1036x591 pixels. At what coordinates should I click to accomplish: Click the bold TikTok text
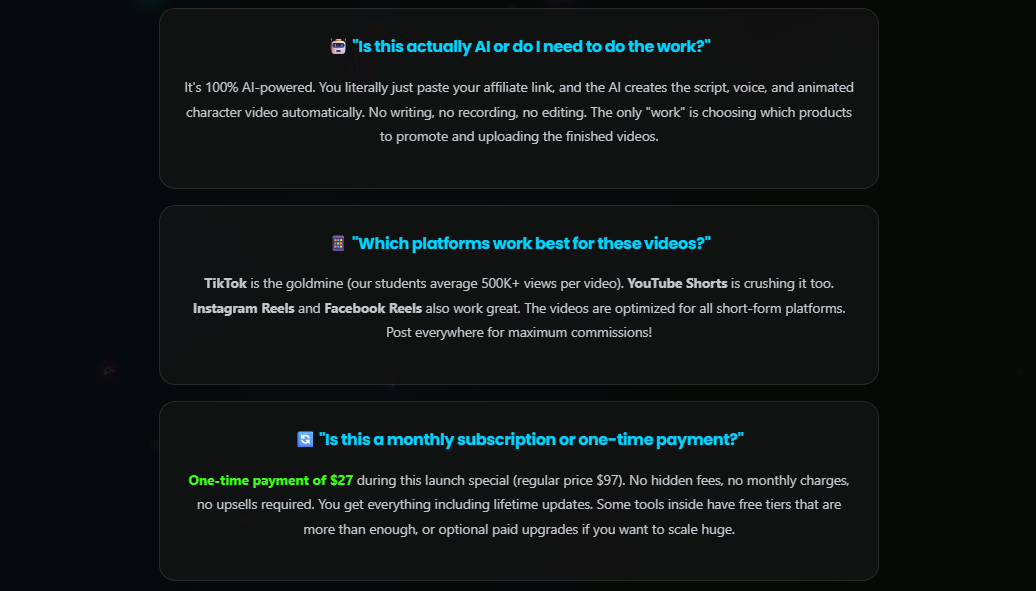(225, 284)
